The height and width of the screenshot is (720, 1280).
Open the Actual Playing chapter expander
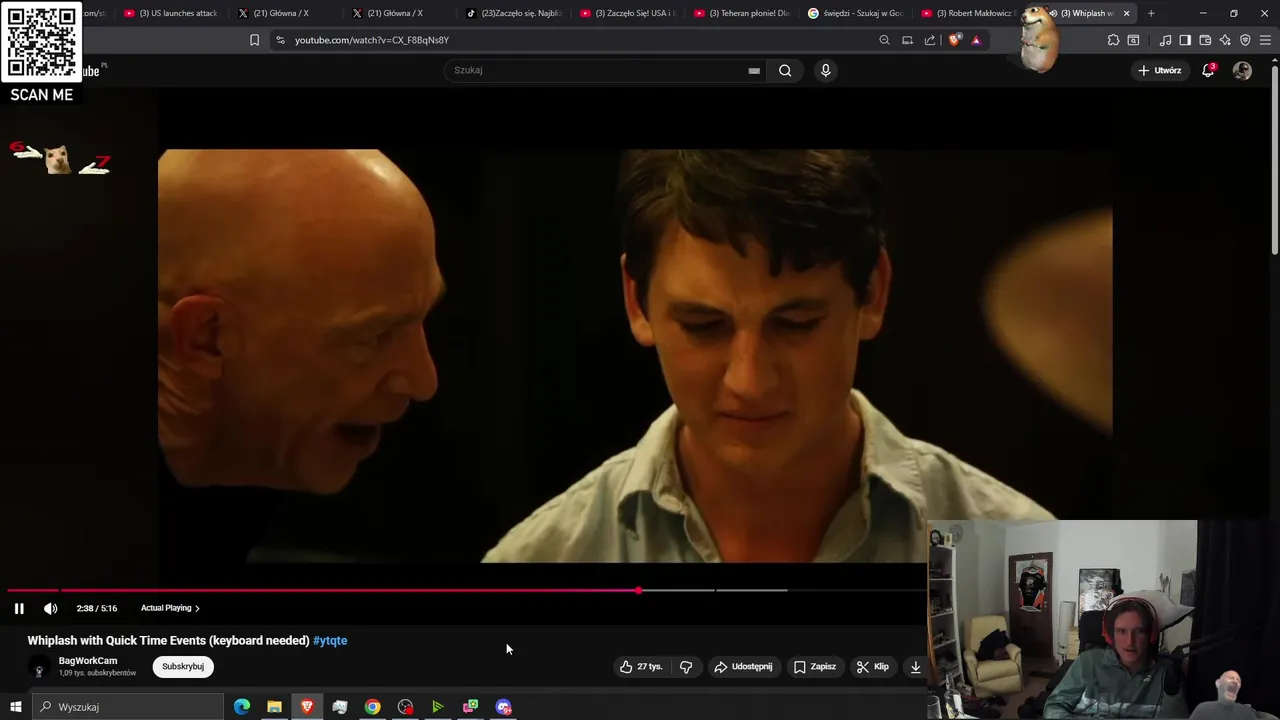170,608
